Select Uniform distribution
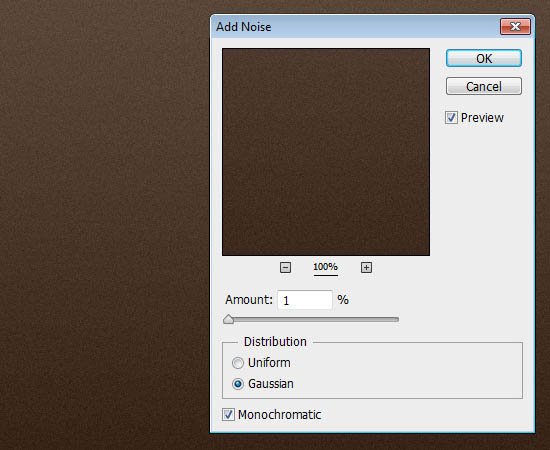 coord(237,363)
